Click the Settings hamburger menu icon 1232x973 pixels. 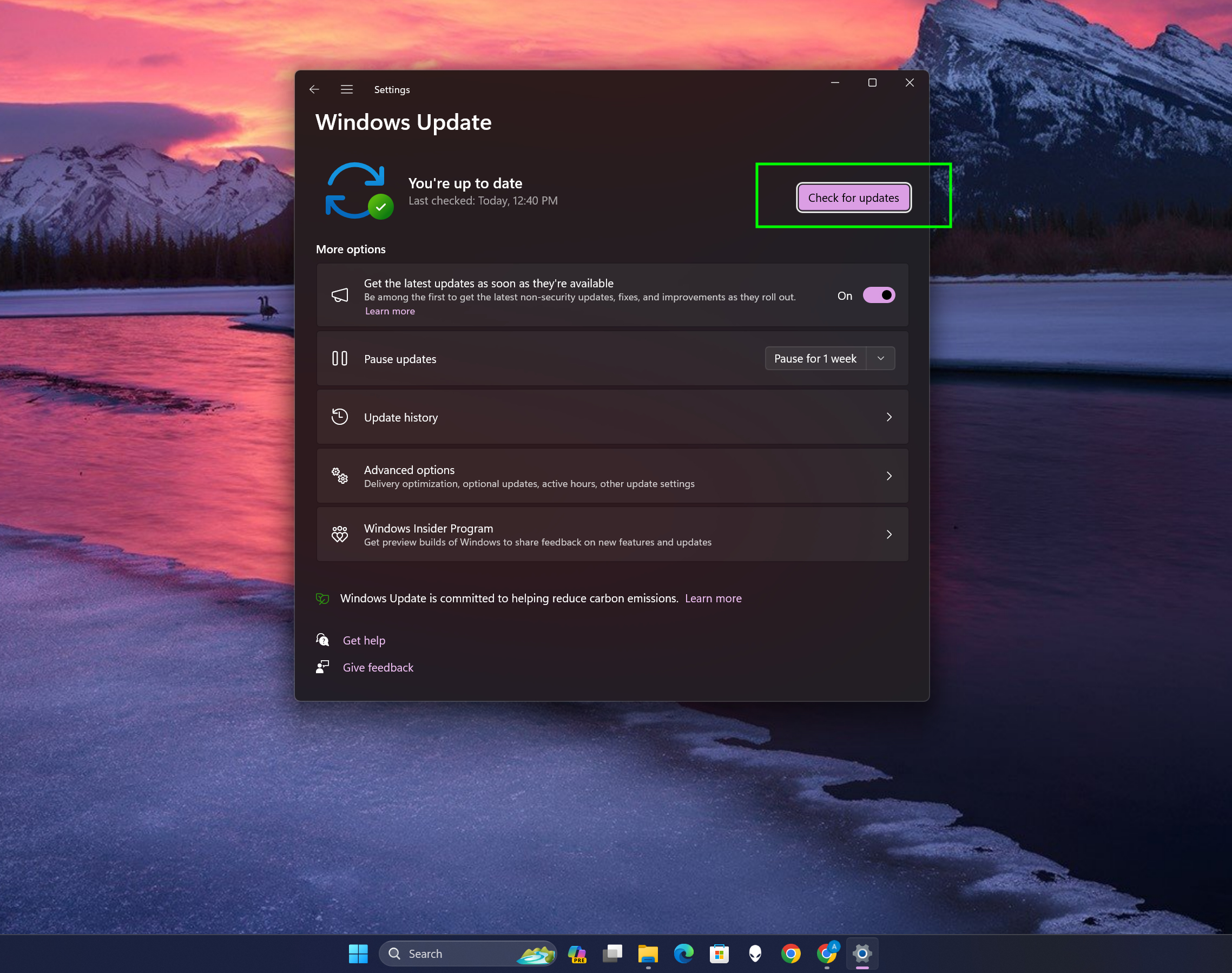click(347, 89)
